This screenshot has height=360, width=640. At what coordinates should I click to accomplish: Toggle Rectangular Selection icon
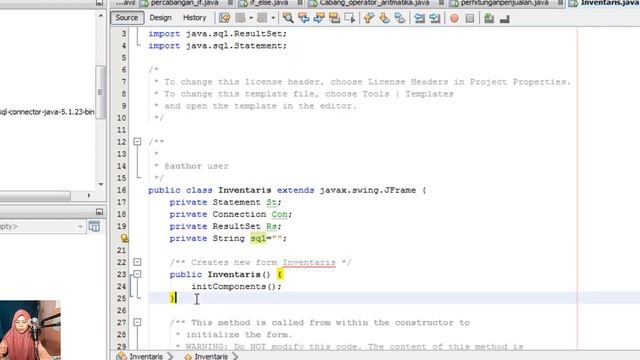(350, 18)
